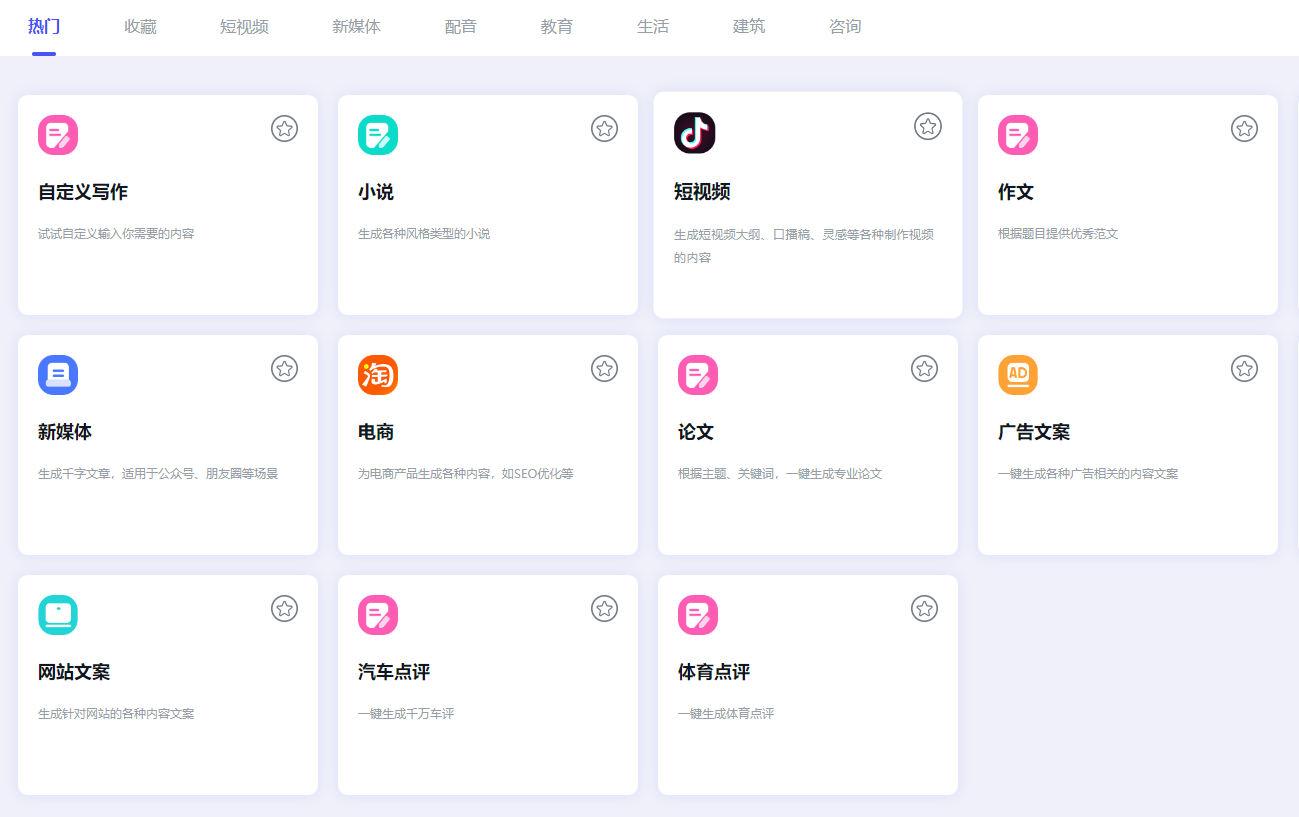Click the orange Taobao 电商 icon
This screenshot has height=817, width=1299.
[x=377, y=374]
